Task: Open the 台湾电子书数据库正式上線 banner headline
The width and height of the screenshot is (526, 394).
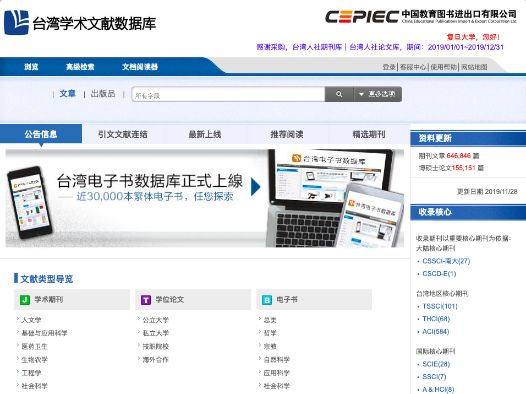Action: 150,181
